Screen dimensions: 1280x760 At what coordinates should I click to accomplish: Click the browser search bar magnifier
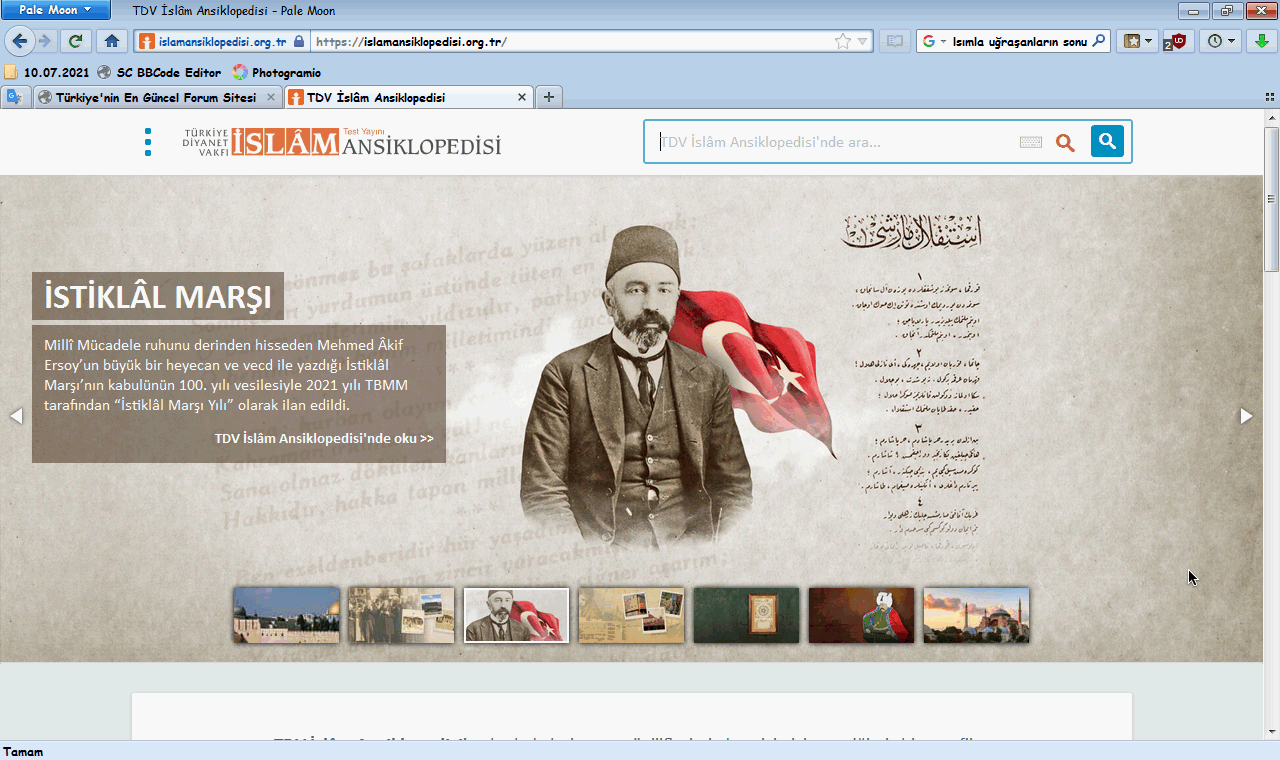[1099, 41]
